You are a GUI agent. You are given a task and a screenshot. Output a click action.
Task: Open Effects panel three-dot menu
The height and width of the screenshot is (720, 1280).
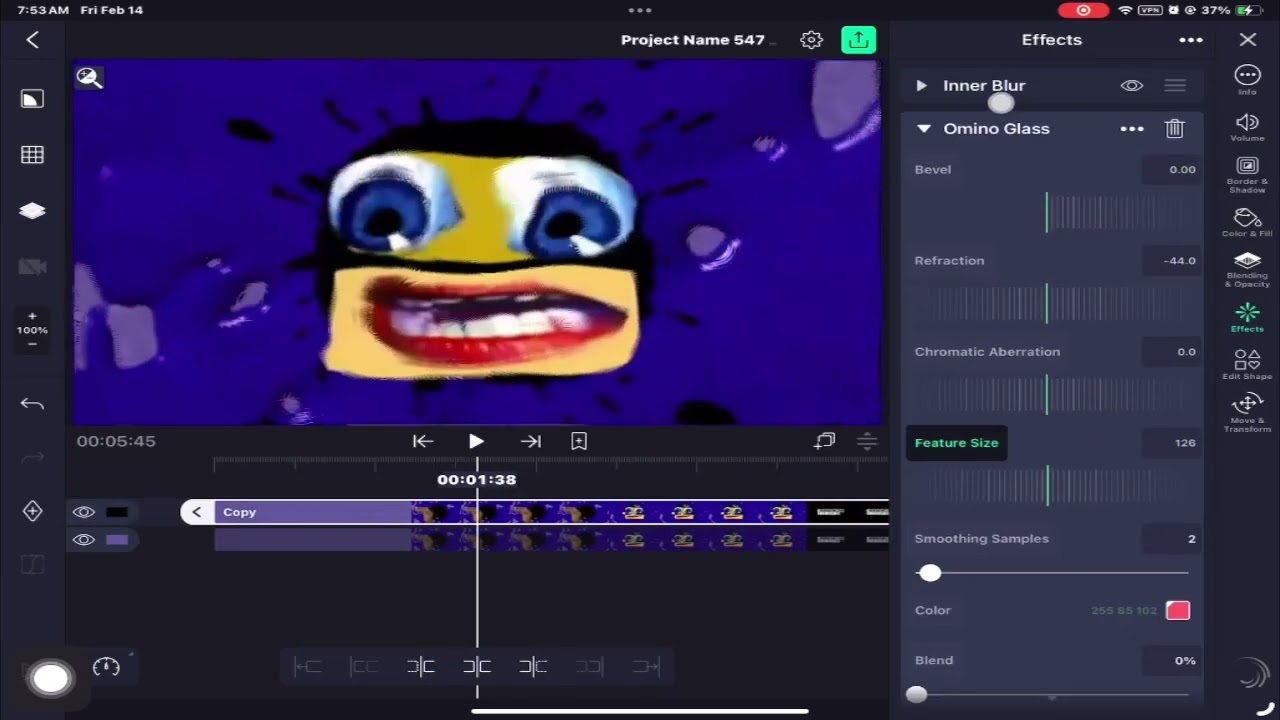(x=1190, y=40)
